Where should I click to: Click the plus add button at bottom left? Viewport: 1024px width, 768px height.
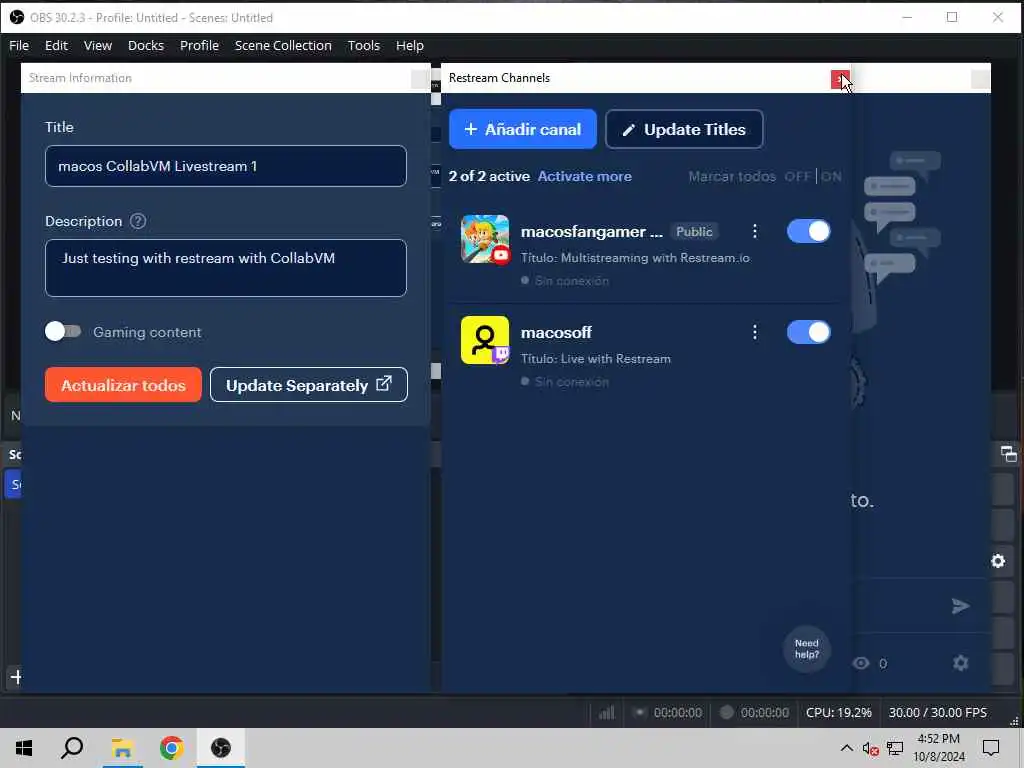16,677
